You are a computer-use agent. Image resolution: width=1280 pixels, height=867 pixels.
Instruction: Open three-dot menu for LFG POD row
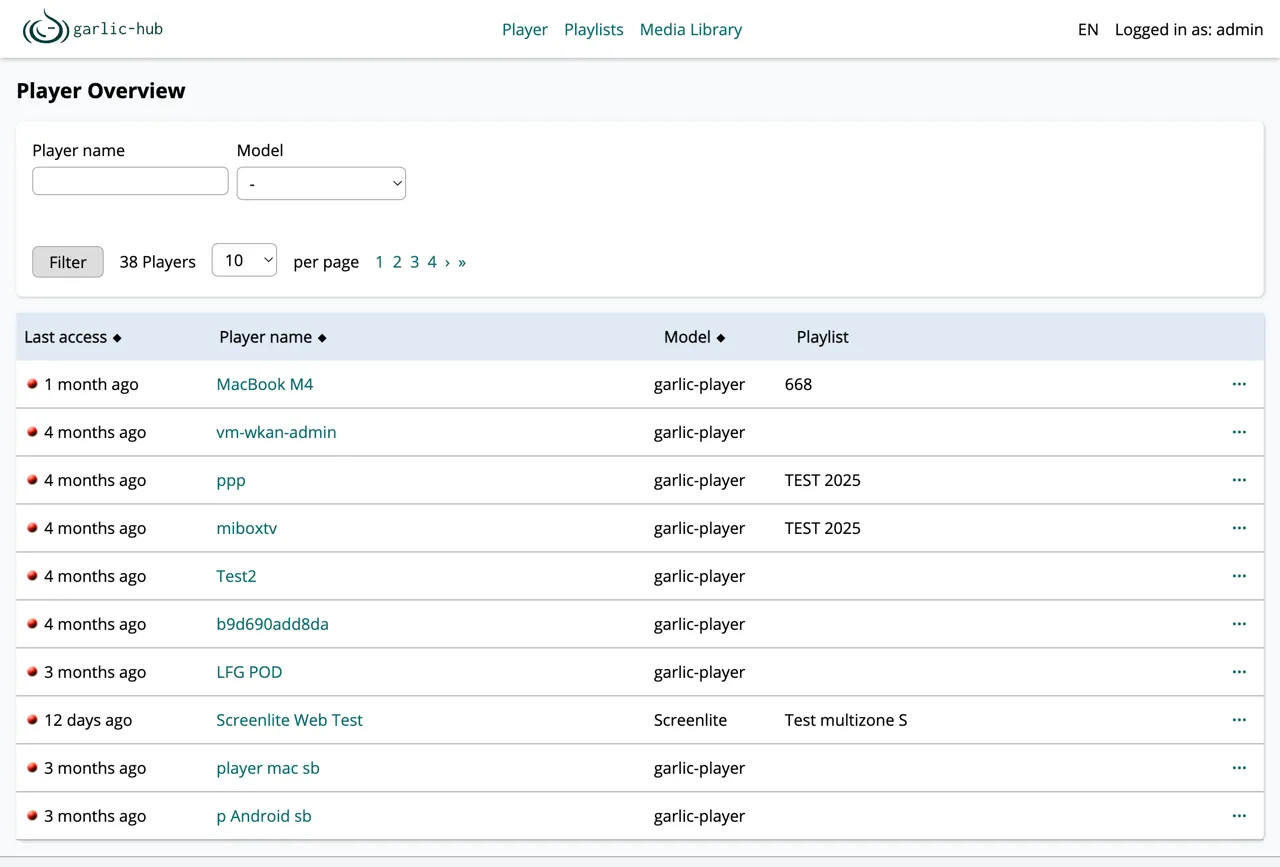pos(1239,672)
